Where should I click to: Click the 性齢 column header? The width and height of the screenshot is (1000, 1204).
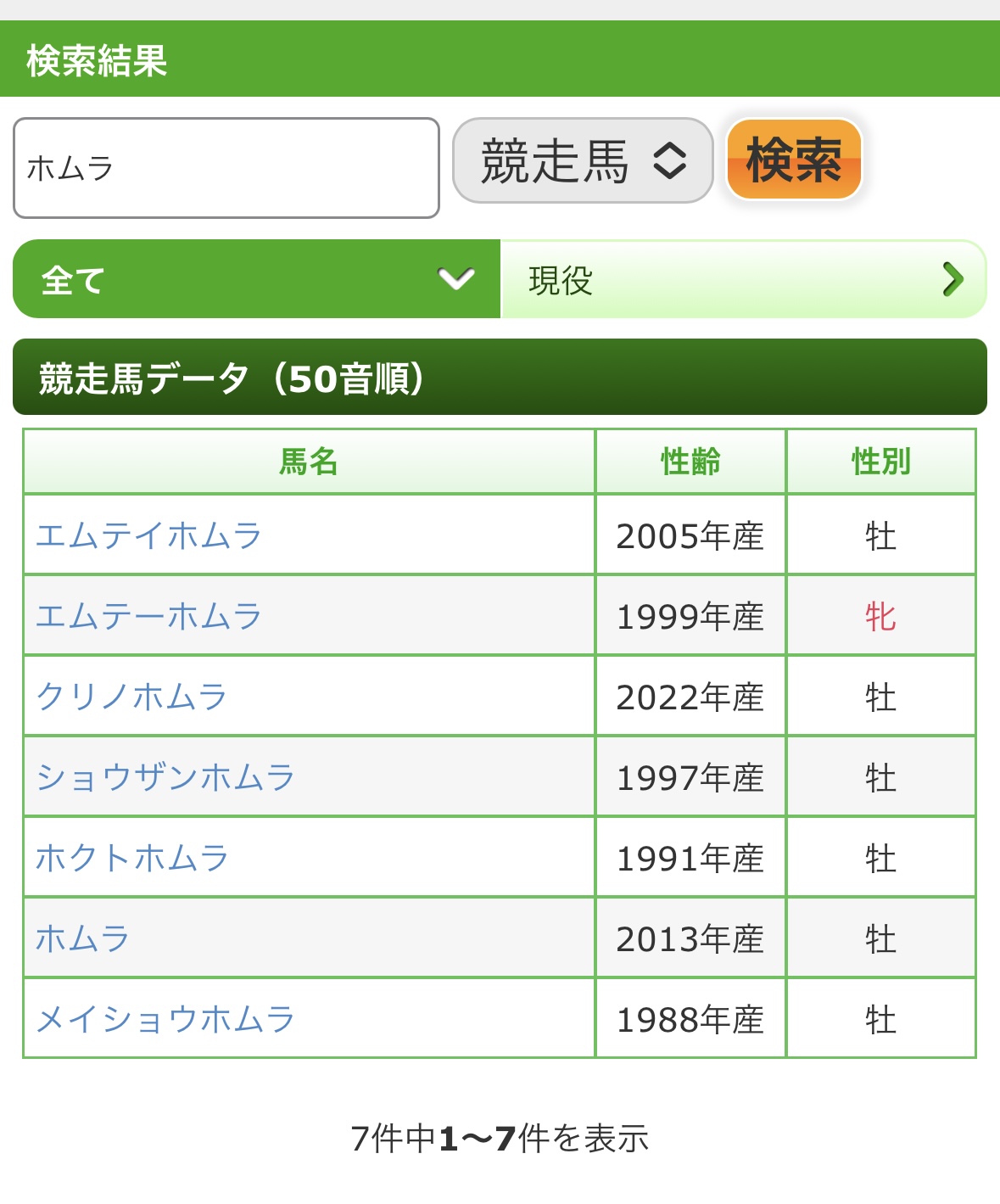(x=690, y=462)
